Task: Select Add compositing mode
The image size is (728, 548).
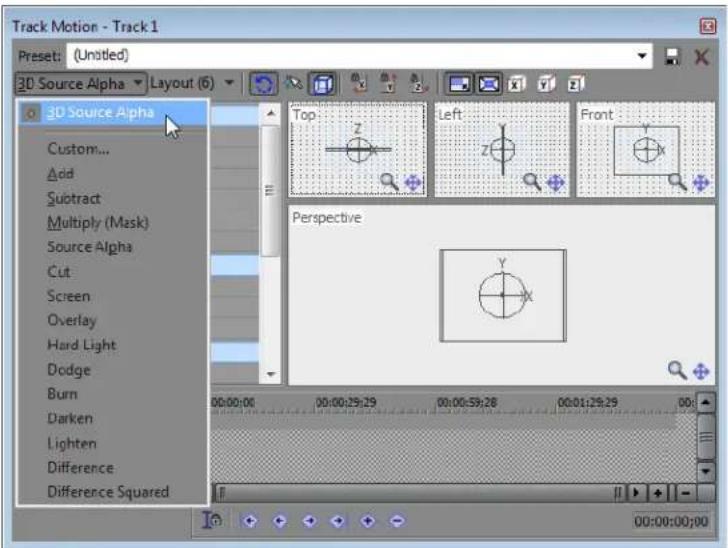Action: click(x=60, y=174)
